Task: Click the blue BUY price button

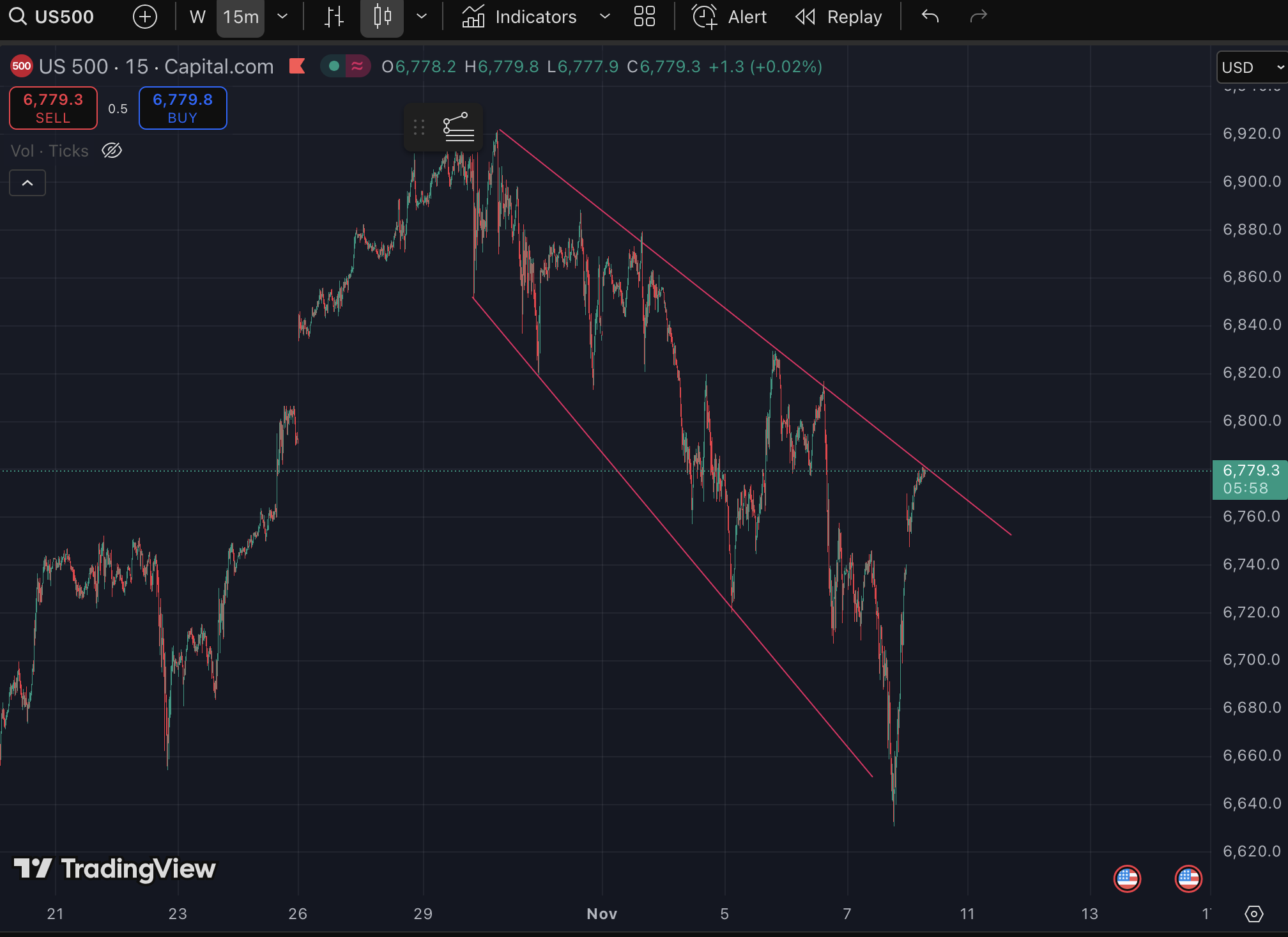Action: point(183,108)
